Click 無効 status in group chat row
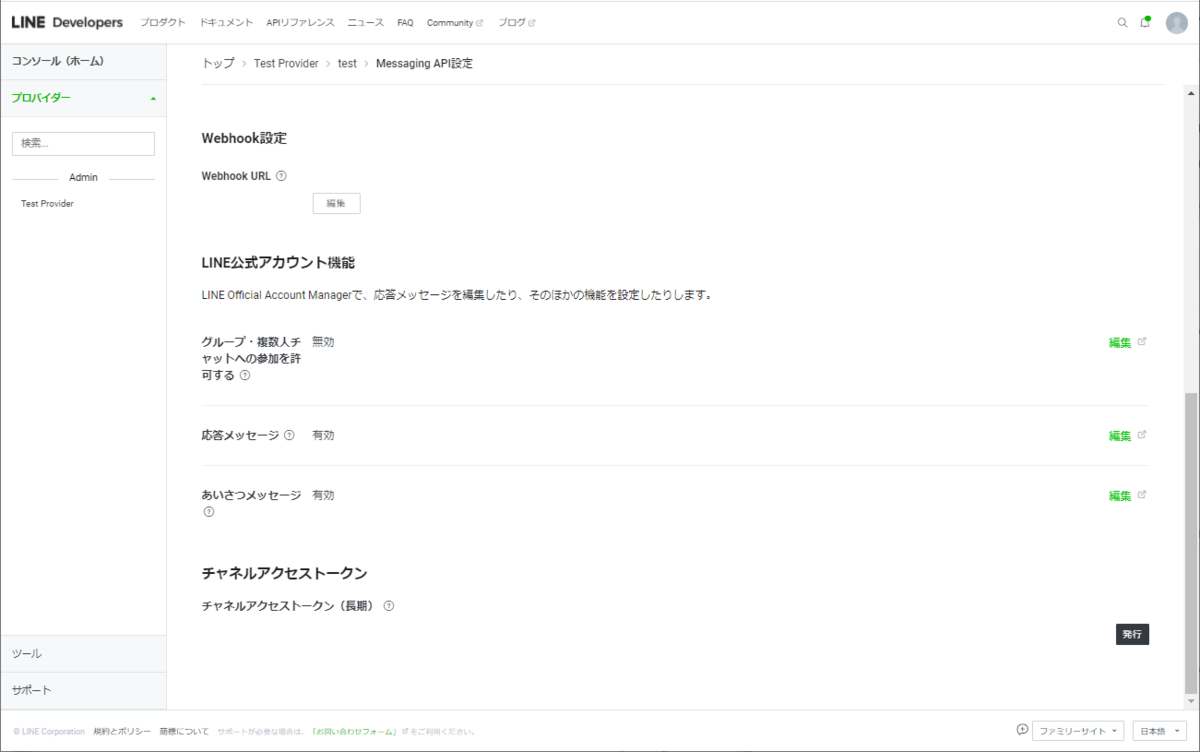The height and width of the screenshot is (752, 1200). click(x=323, y=341)
